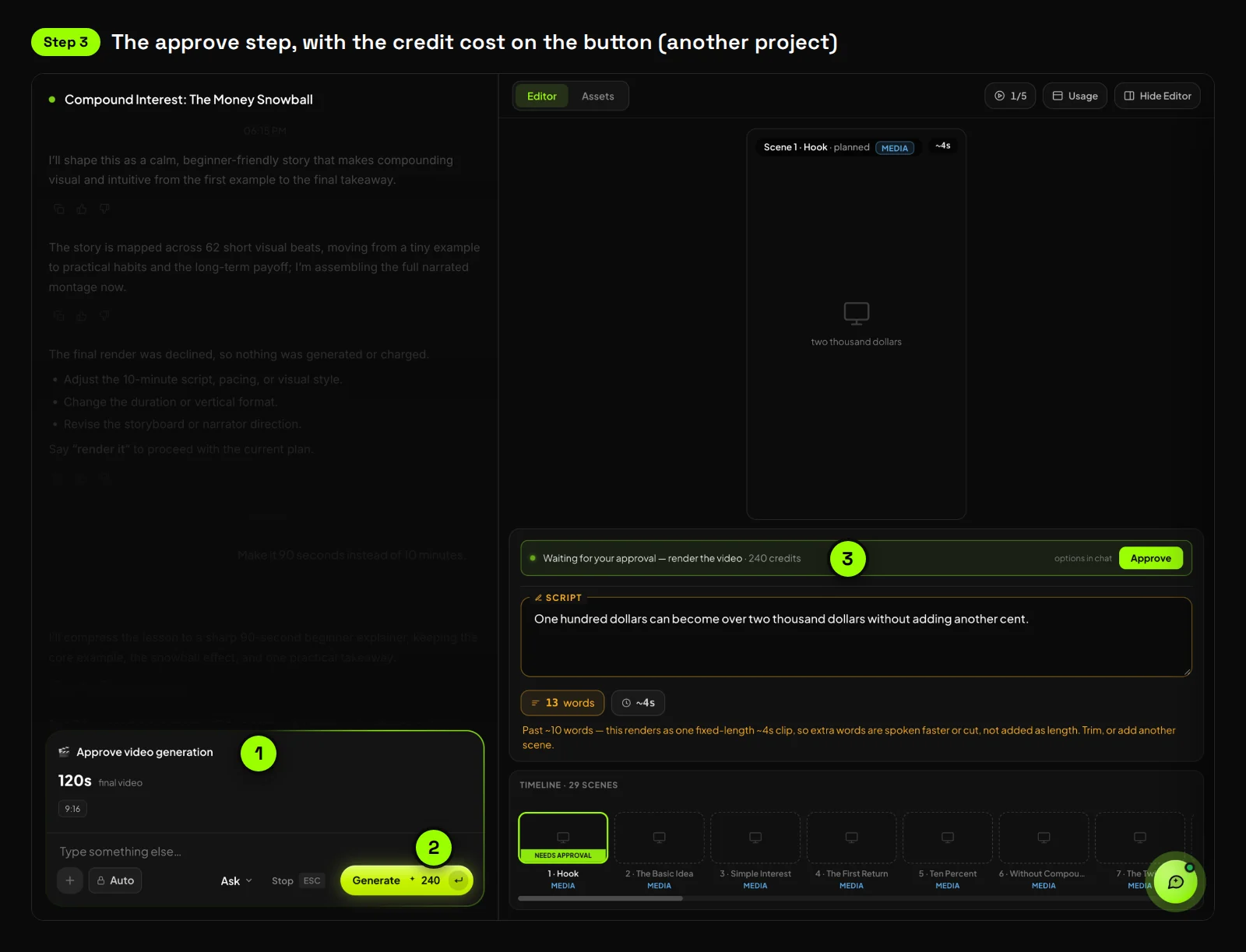The width and height of the screenshot is (1246, 952).
Task: Click into the SCRIPT text area
Action: (857, 638)
